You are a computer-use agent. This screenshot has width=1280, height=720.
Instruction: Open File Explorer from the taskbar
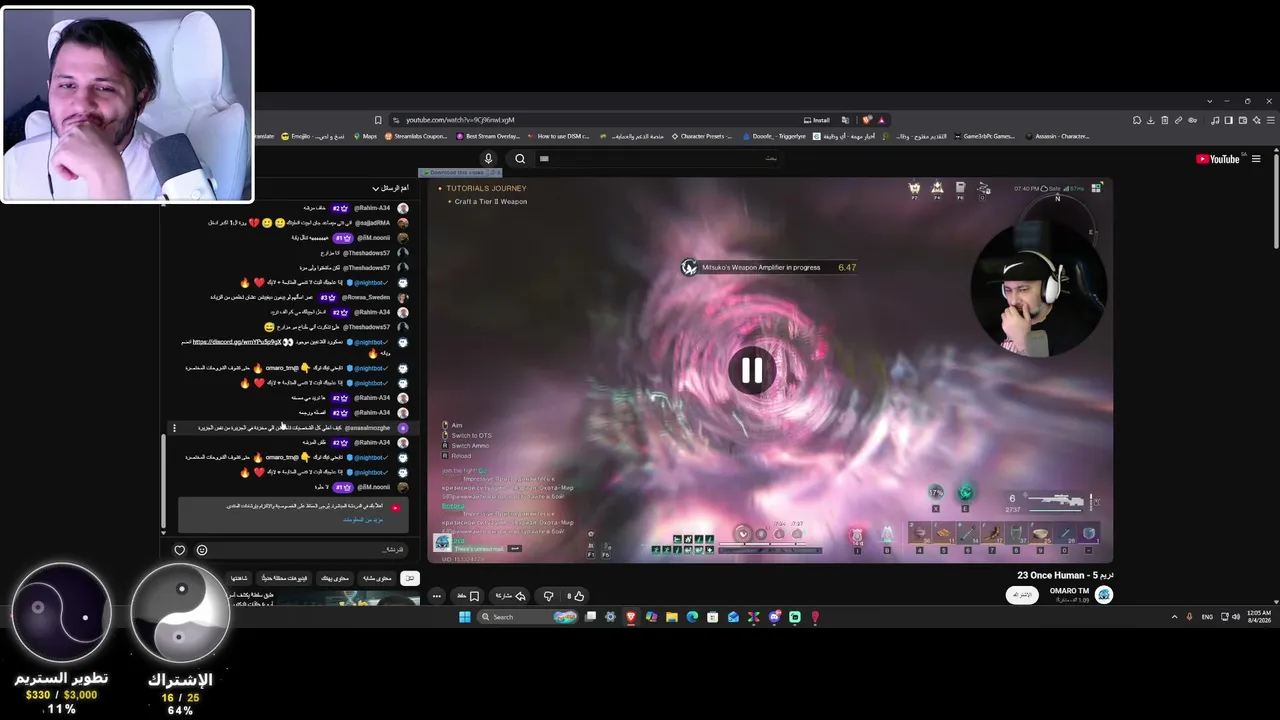pos(672,617)
